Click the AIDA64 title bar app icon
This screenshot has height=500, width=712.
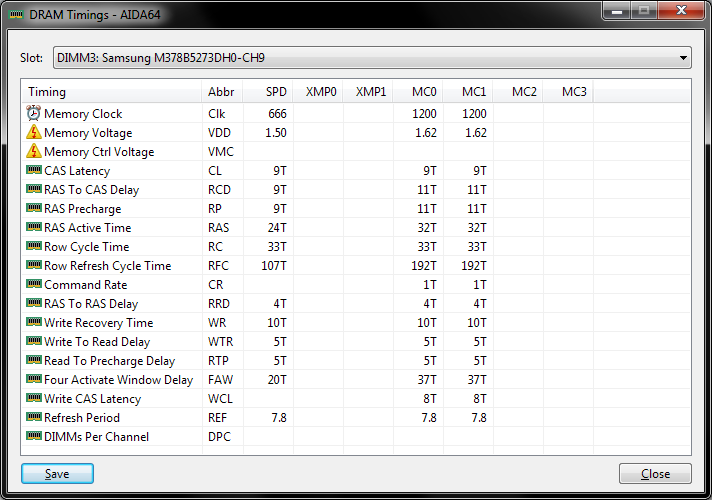tap(16, 15)
